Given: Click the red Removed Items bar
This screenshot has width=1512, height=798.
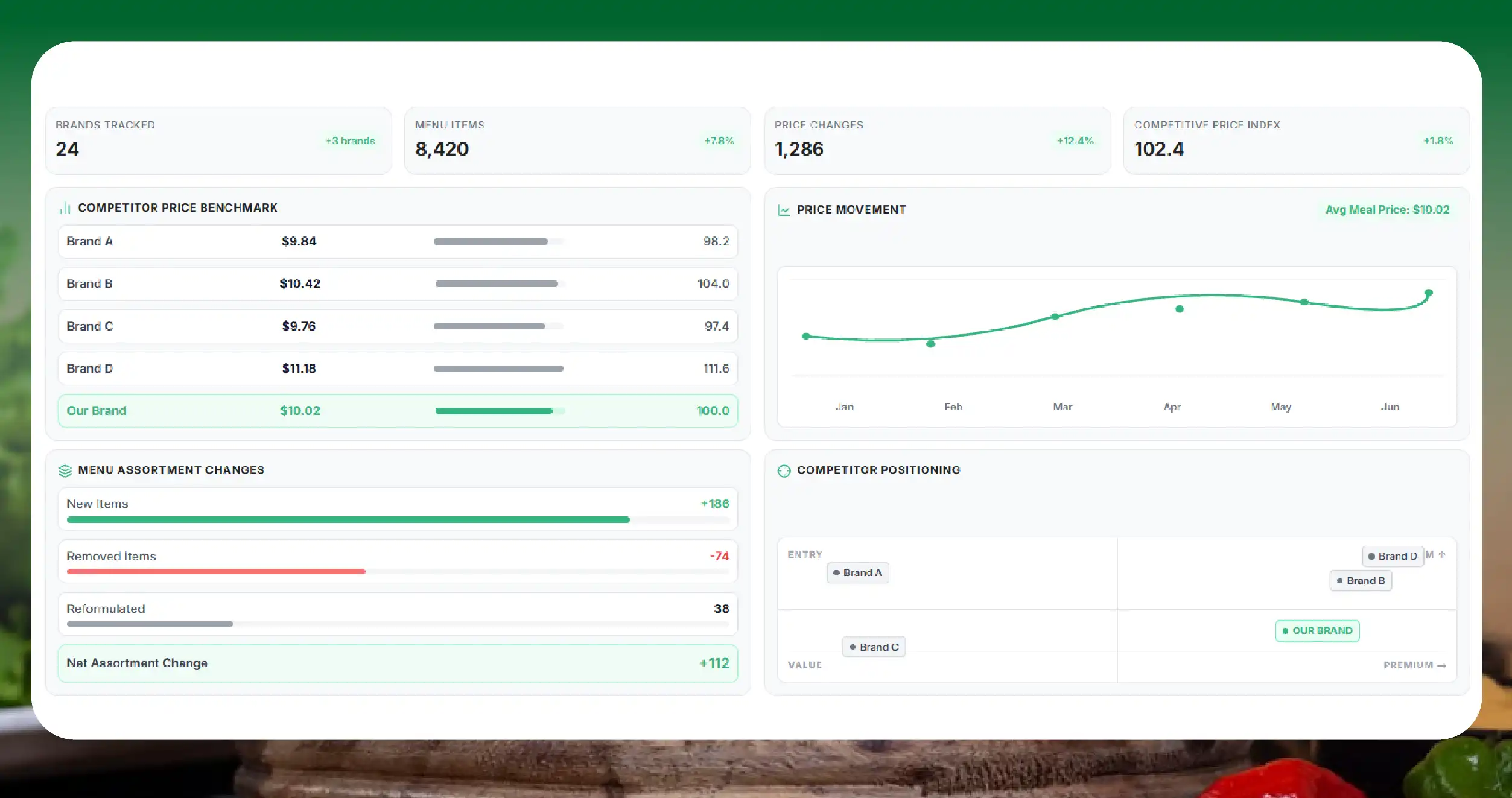Looking at the screenshot, I should click(x=216, y=571).
